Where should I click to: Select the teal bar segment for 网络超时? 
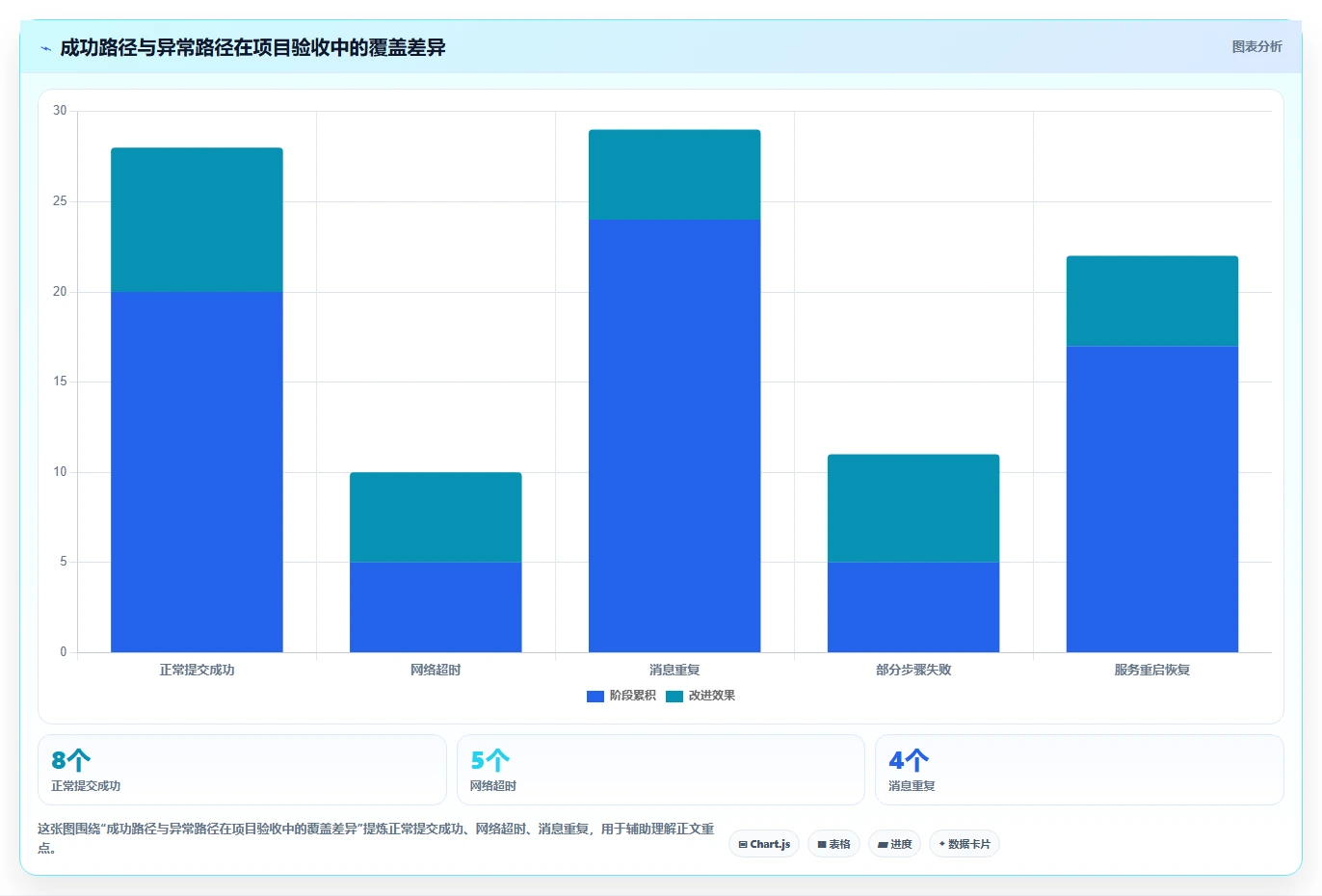coord(436,517)
